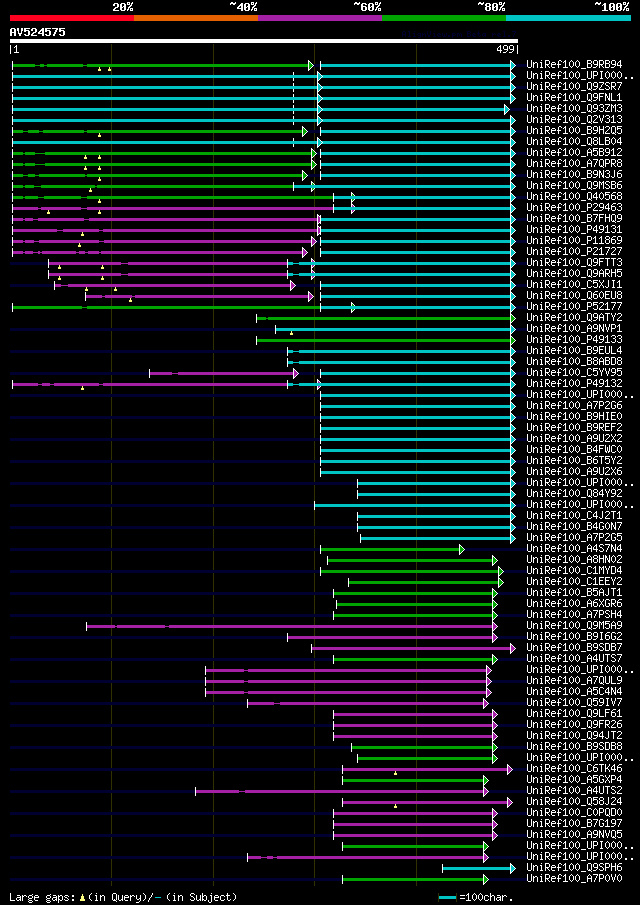Image resolution: width=640 pixels, height=905 pixels.
Task: Select the UniRef100_P29463 label
Action: tap(574, 207)
